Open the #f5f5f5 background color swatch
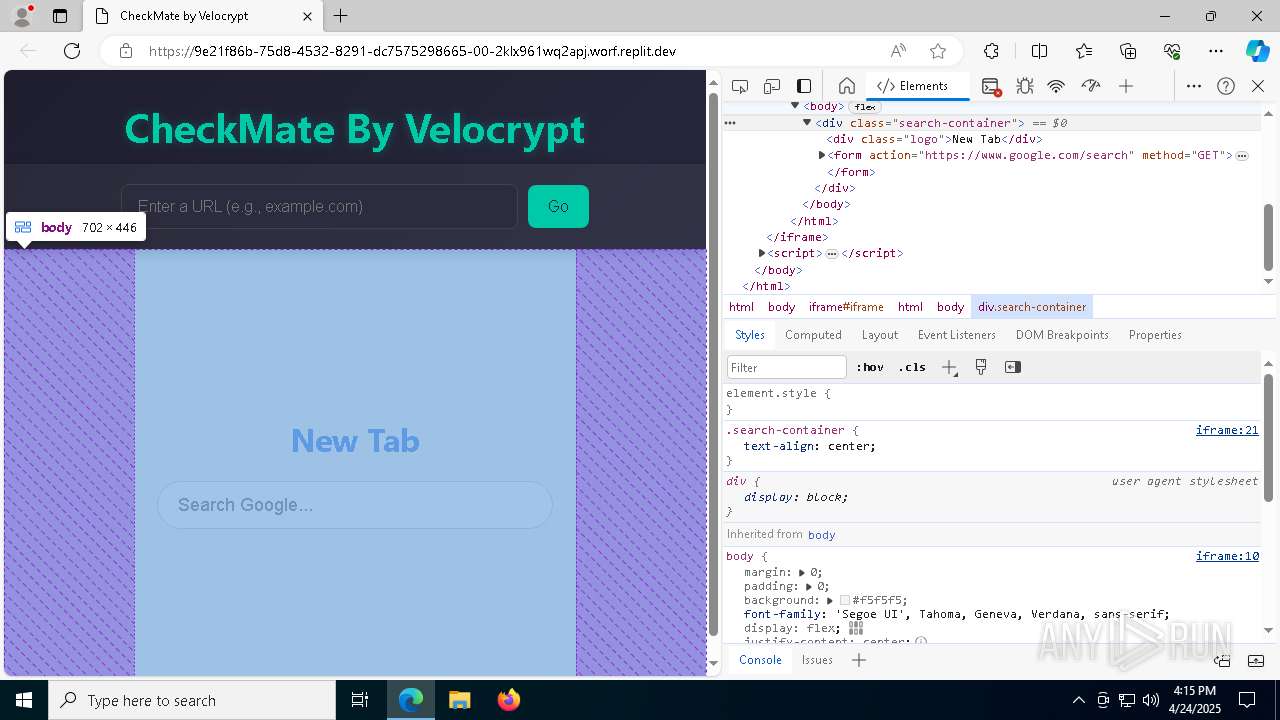The width and height of the screenshot is (1280, 720). [845, 601]
